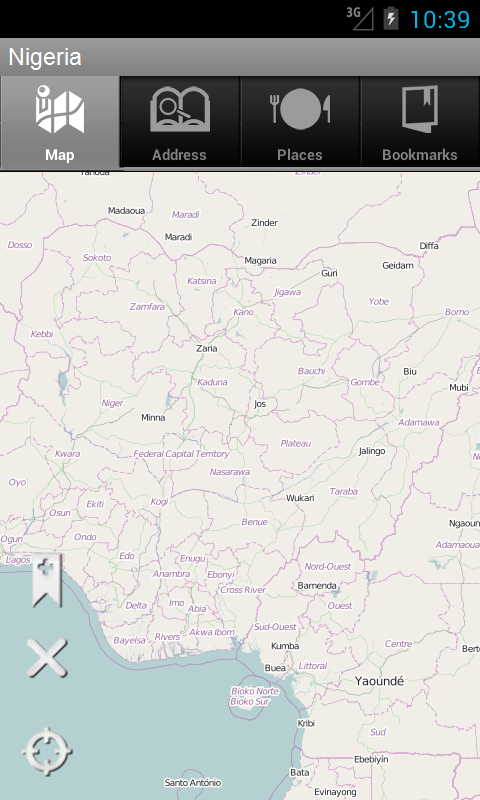Image resolution: width=480 pixels, height=800 pixels.
Task: Switch to the Map tab
Action: [60, 122]
